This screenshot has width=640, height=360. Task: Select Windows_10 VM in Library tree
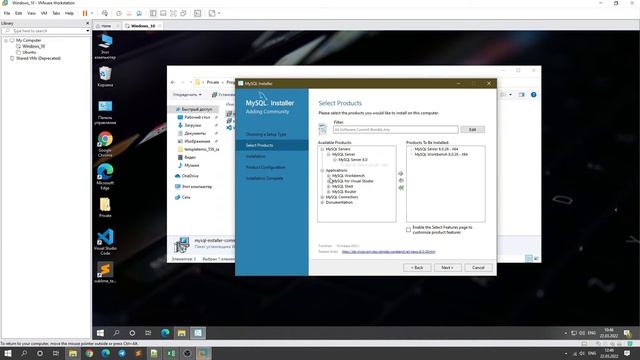click(33, 47)
